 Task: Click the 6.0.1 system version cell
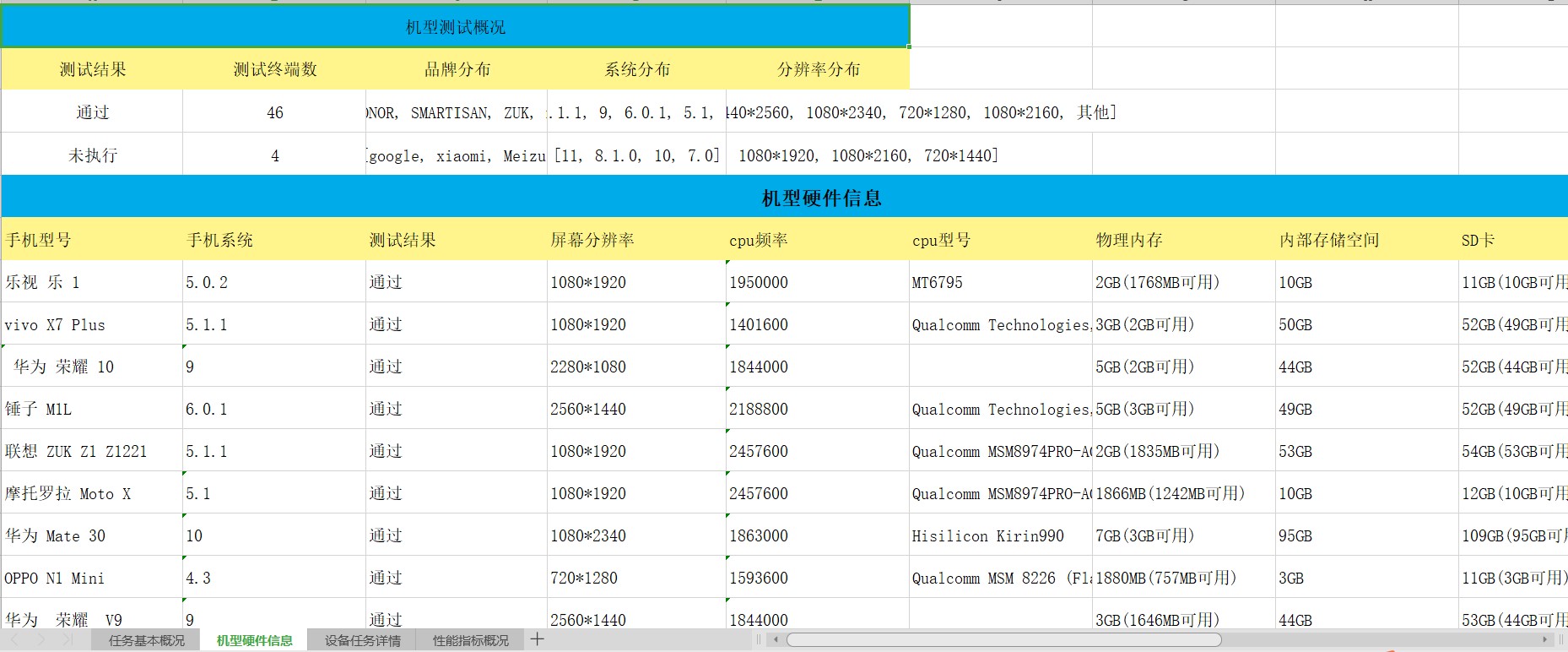point(275,409)
